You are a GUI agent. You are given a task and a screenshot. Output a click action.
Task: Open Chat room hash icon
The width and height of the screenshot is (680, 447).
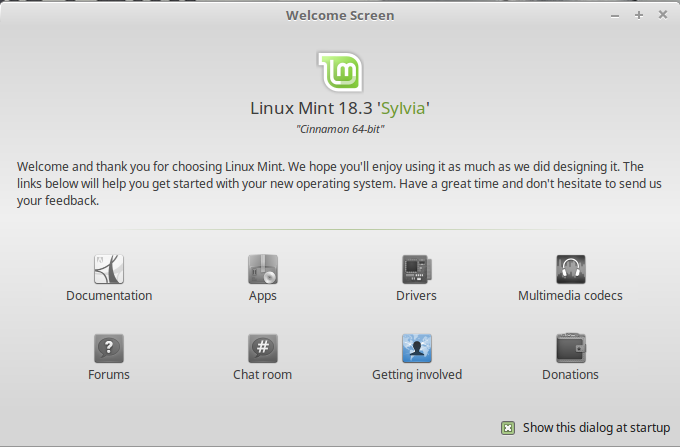pos(263,348)
